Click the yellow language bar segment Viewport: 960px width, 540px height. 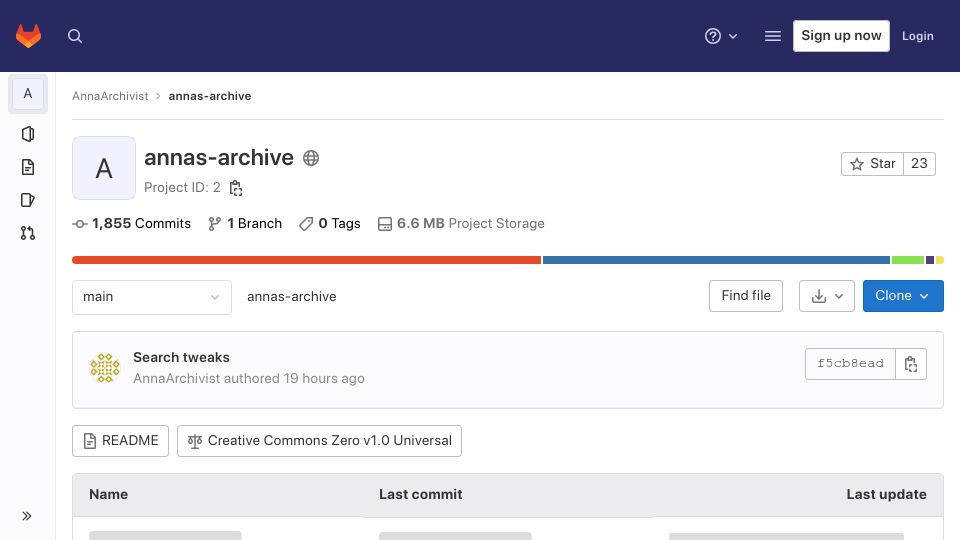940,260
